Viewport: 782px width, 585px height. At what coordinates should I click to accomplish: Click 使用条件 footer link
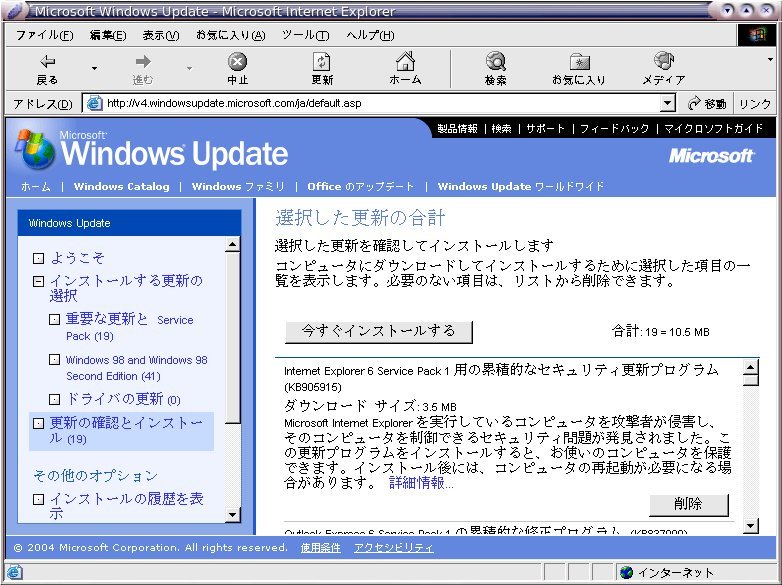click(321, 548)
